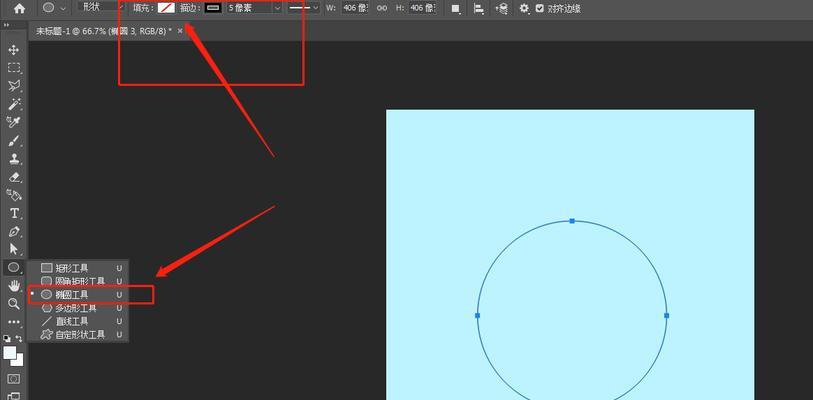Click the 描边 stroke color swatch
Viewport: 813px width, 400px height.
point(213,8)
